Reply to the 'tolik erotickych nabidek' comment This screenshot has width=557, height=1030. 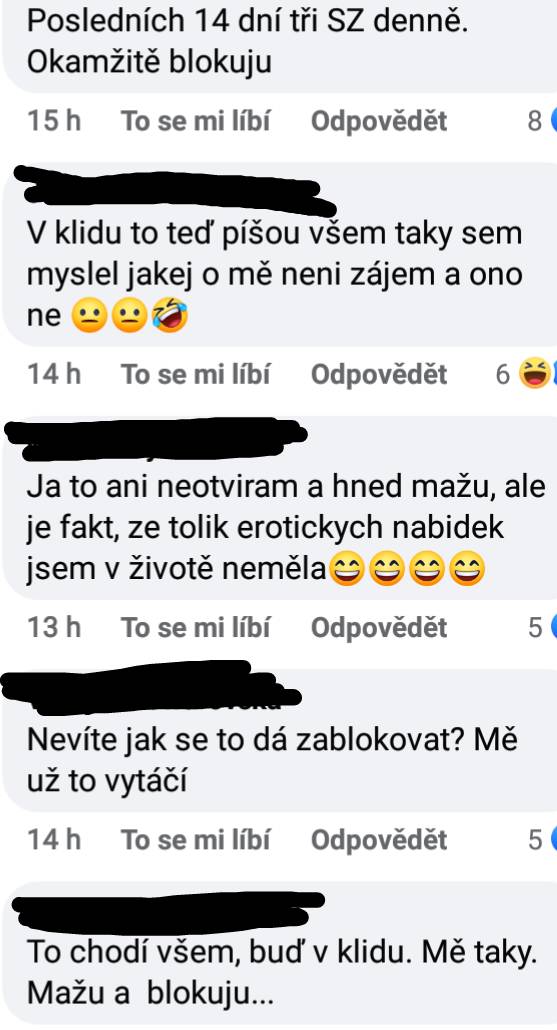coord(379,627)
